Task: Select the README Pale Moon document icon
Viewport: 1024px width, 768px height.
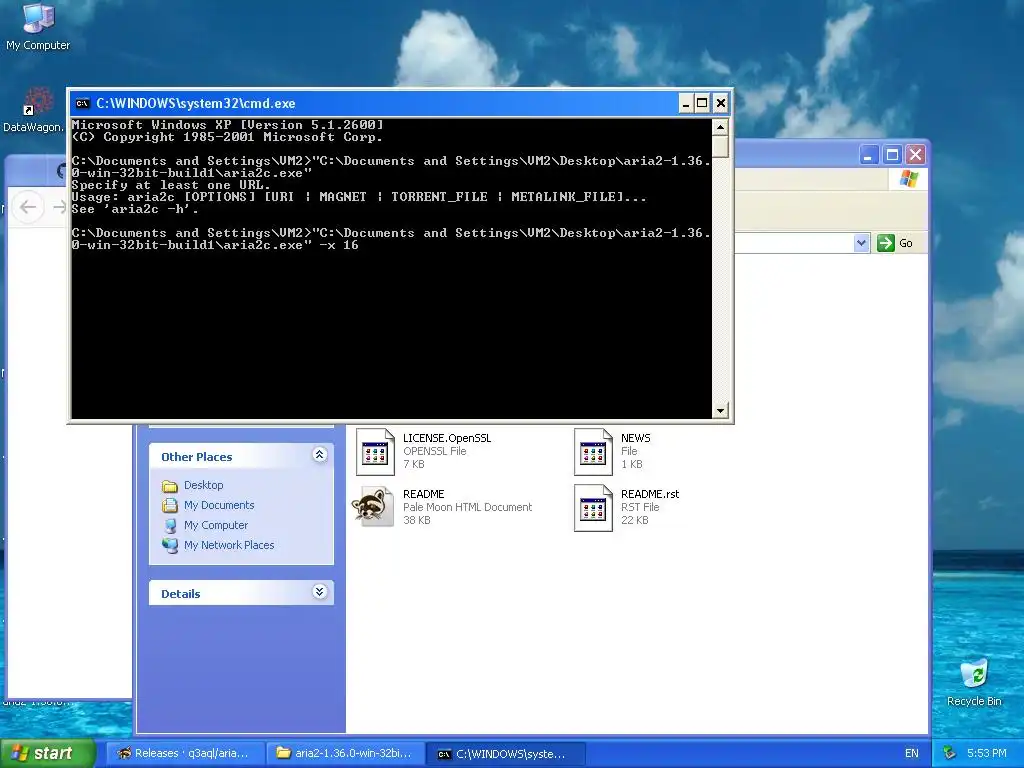Action: click(x=373, y=507)
